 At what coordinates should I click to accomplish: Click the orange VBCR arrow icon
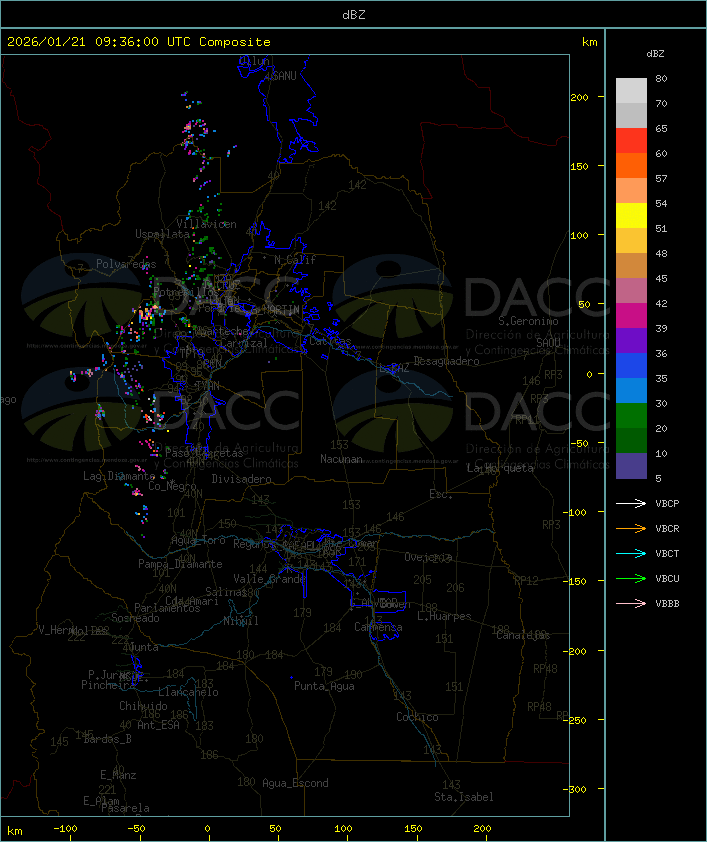pyautogui.click(x=631, y=528)
